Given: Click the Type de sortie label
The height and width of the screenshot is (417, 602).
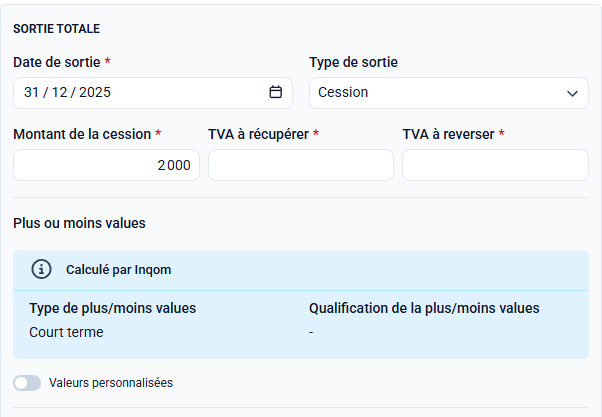Looking at the screenshot, I should tap(353, 62).
